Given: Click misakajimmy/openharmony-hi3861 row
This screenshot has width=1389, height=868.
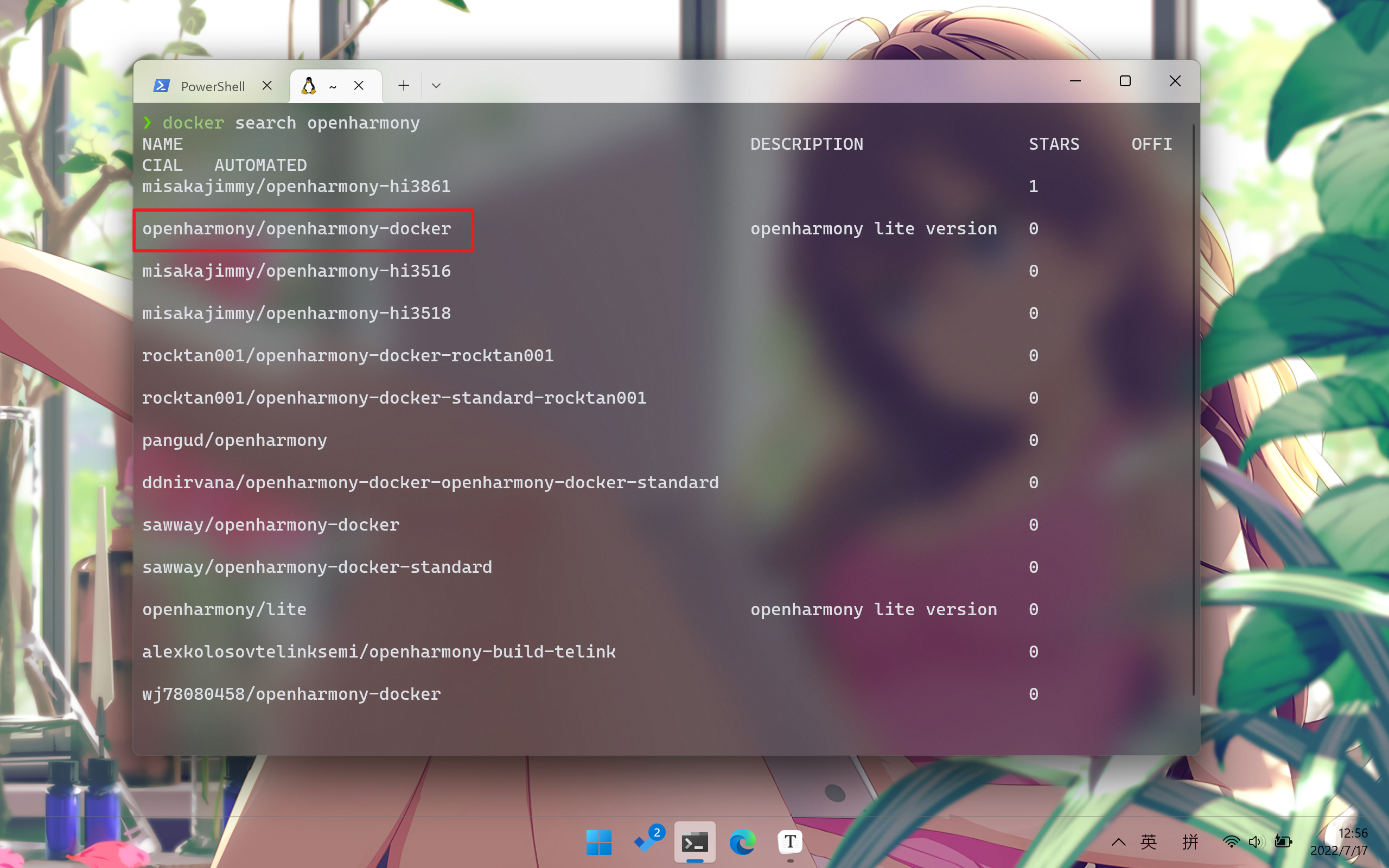Looking at the screenshot, I should point(296,187).
